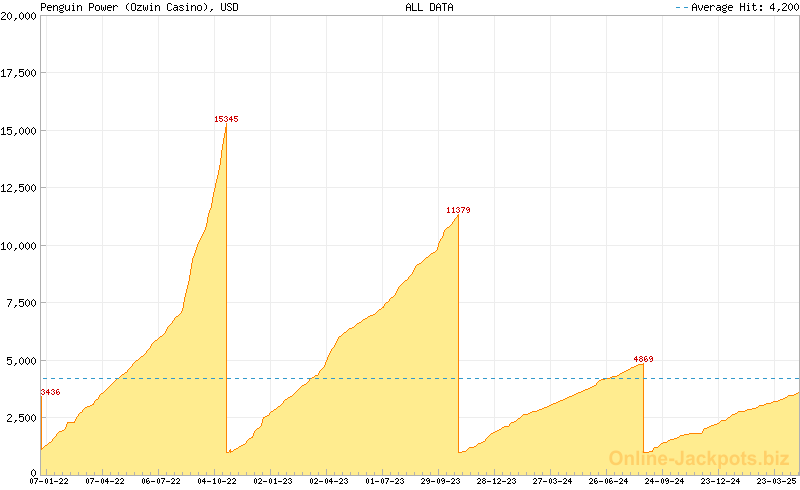Click the Average Hit legend entry
Viewport: 800px width, 490px height.
coord(736,7)
